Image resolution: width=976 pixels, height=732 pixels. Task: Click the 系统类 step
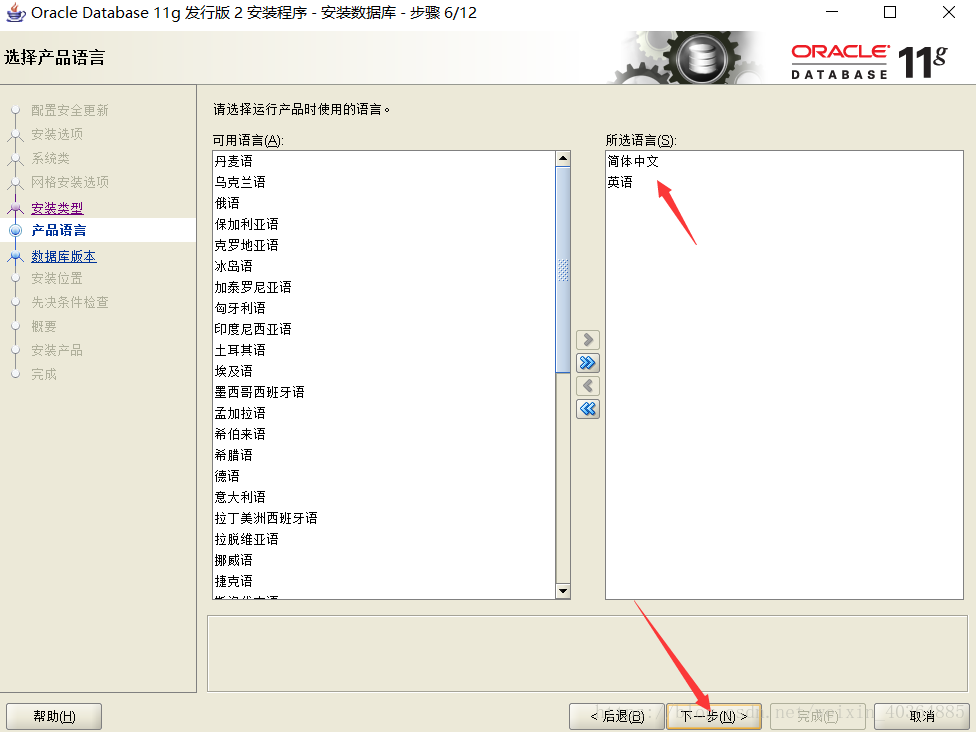tap(50, 158)
